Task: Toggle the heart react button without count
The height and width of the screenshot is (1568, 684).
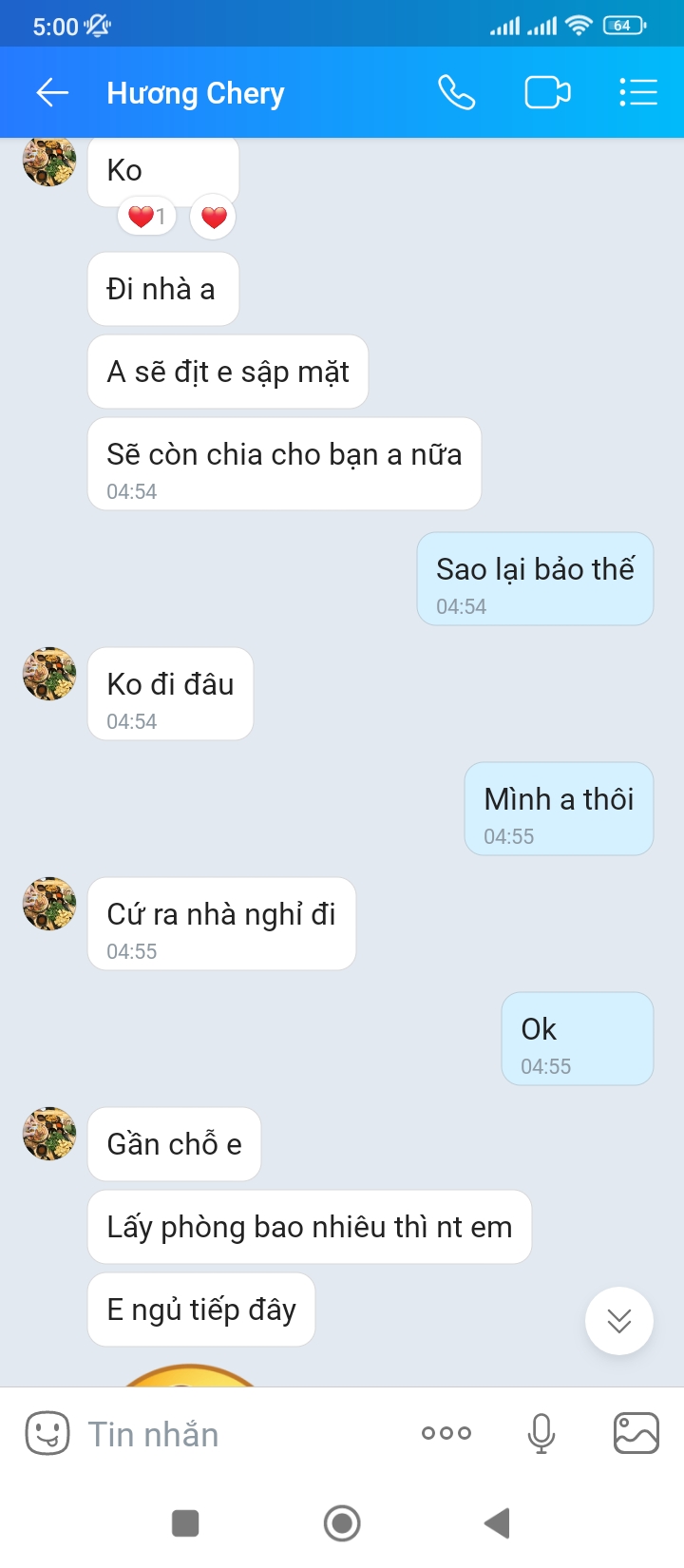Action: [214, 218]
